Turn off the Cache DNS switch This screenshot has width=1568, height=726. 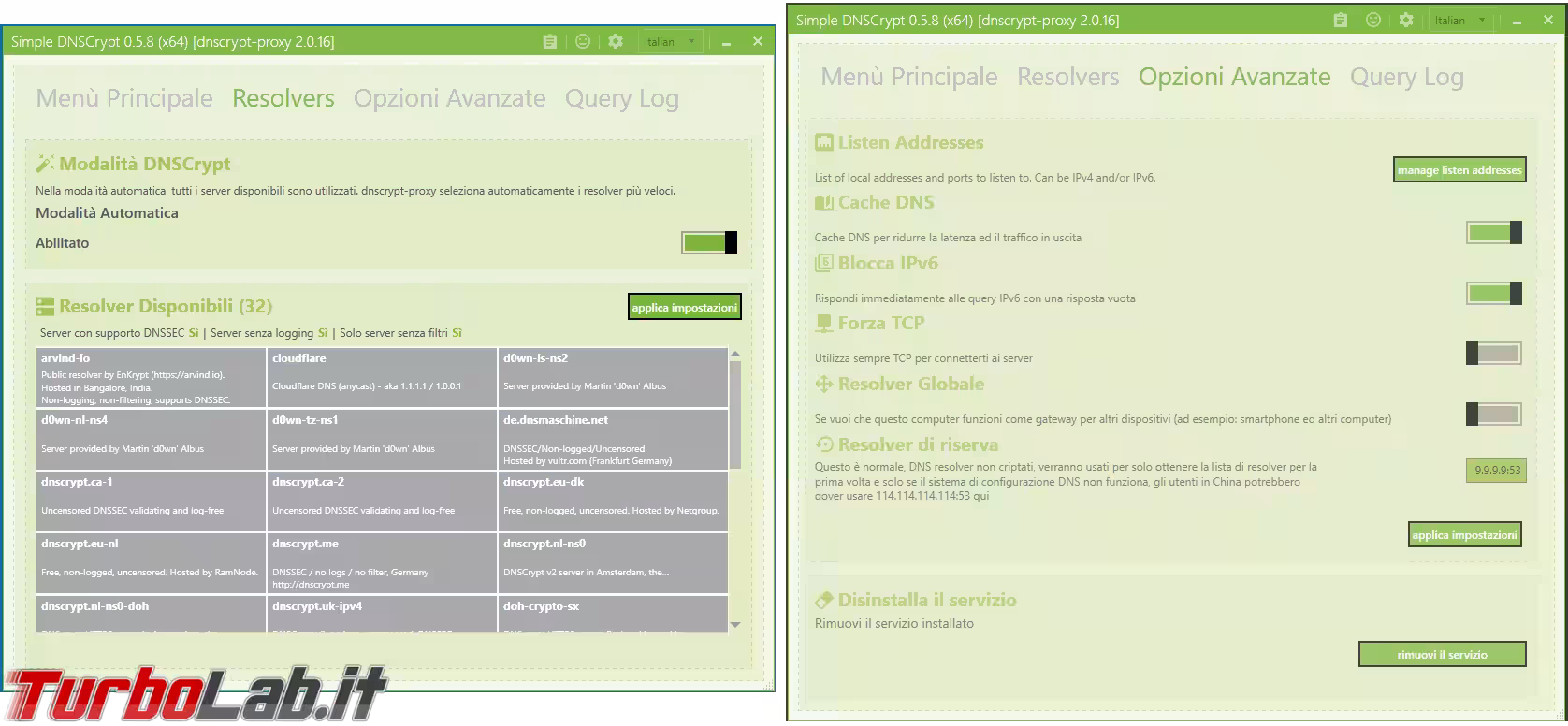[1493, 233]
